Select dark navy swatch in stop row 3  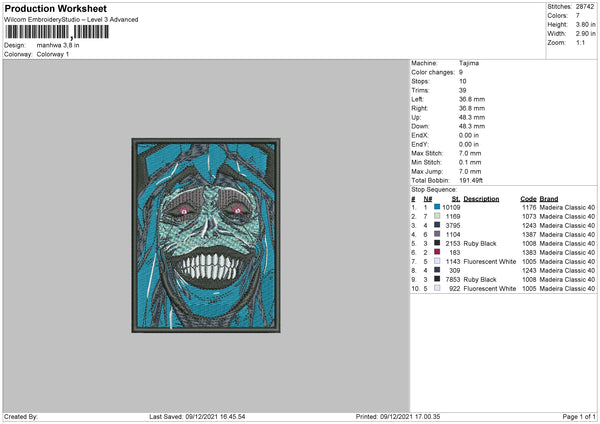(x=437, y=225)
